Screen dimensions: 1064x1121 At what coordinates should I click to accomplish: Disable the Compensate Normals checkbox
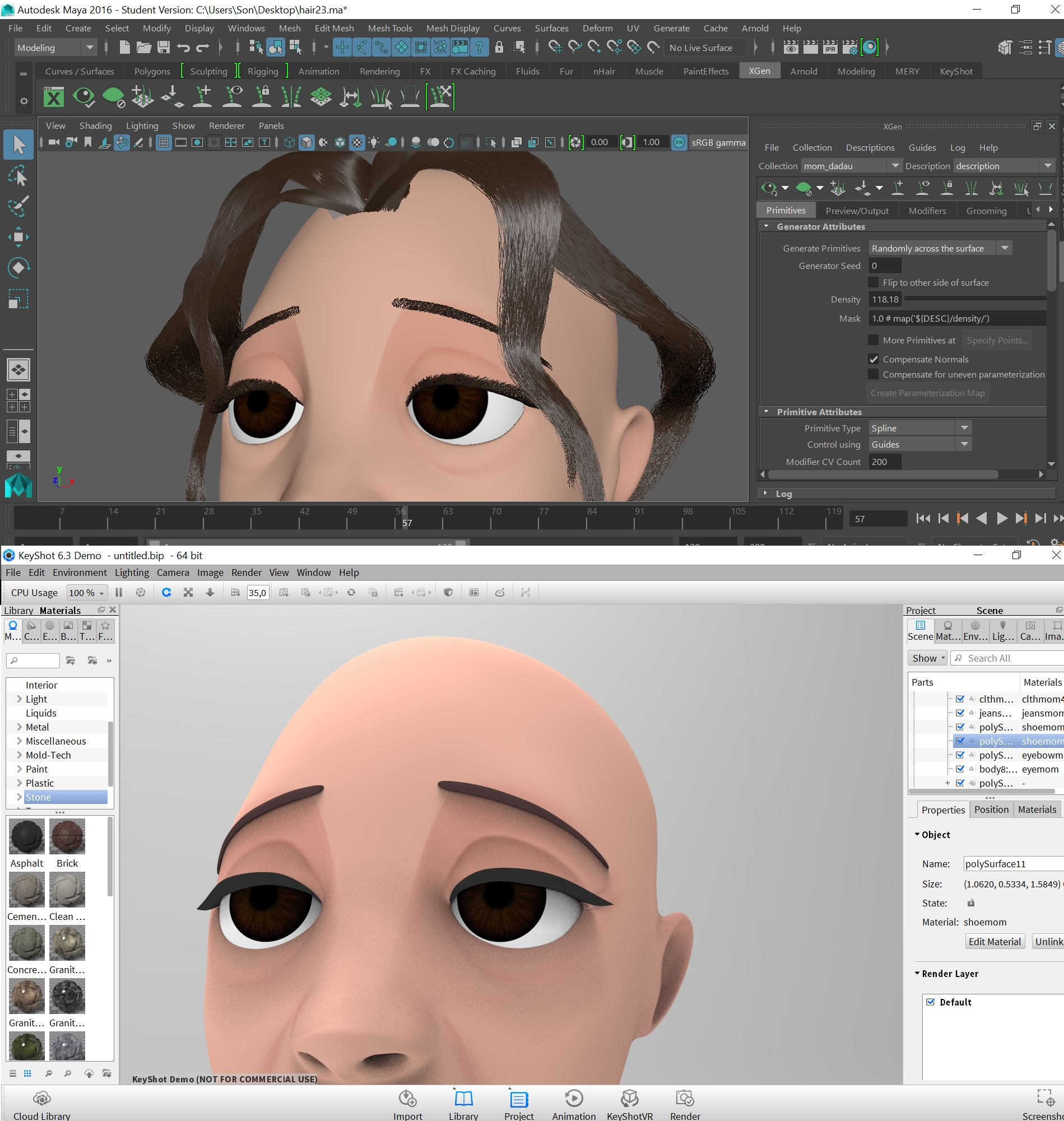tap(873, 359)
